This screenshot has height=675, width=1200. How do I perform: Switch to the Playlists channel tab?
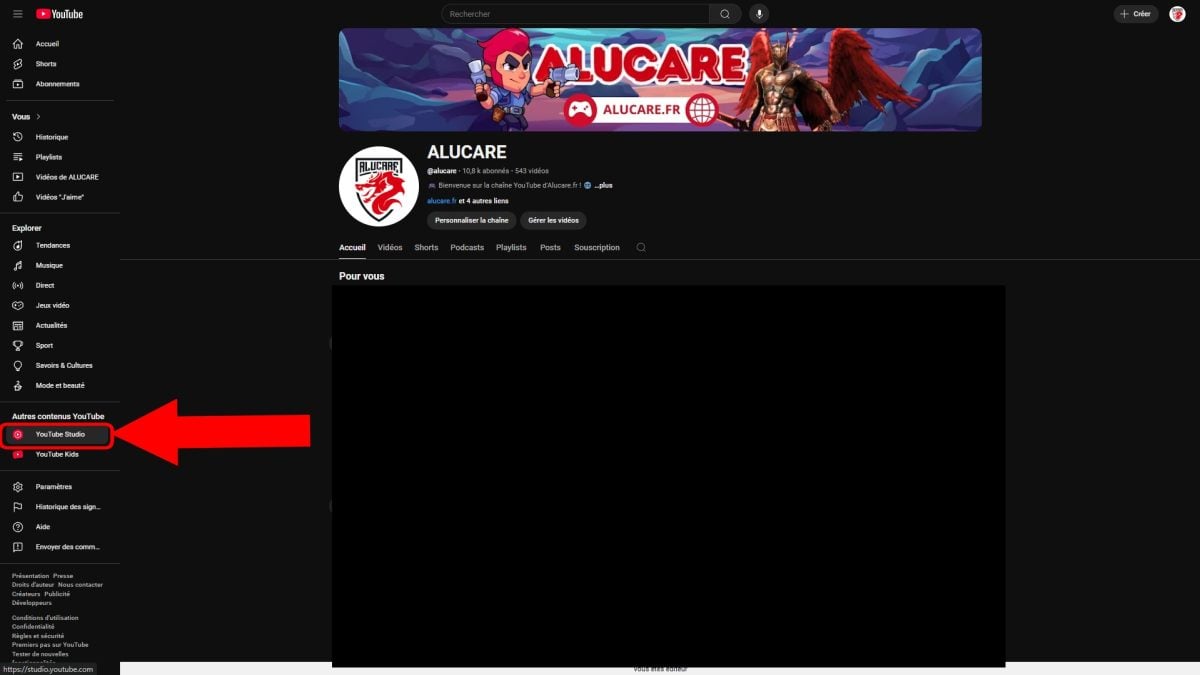[x=511, y=247]
